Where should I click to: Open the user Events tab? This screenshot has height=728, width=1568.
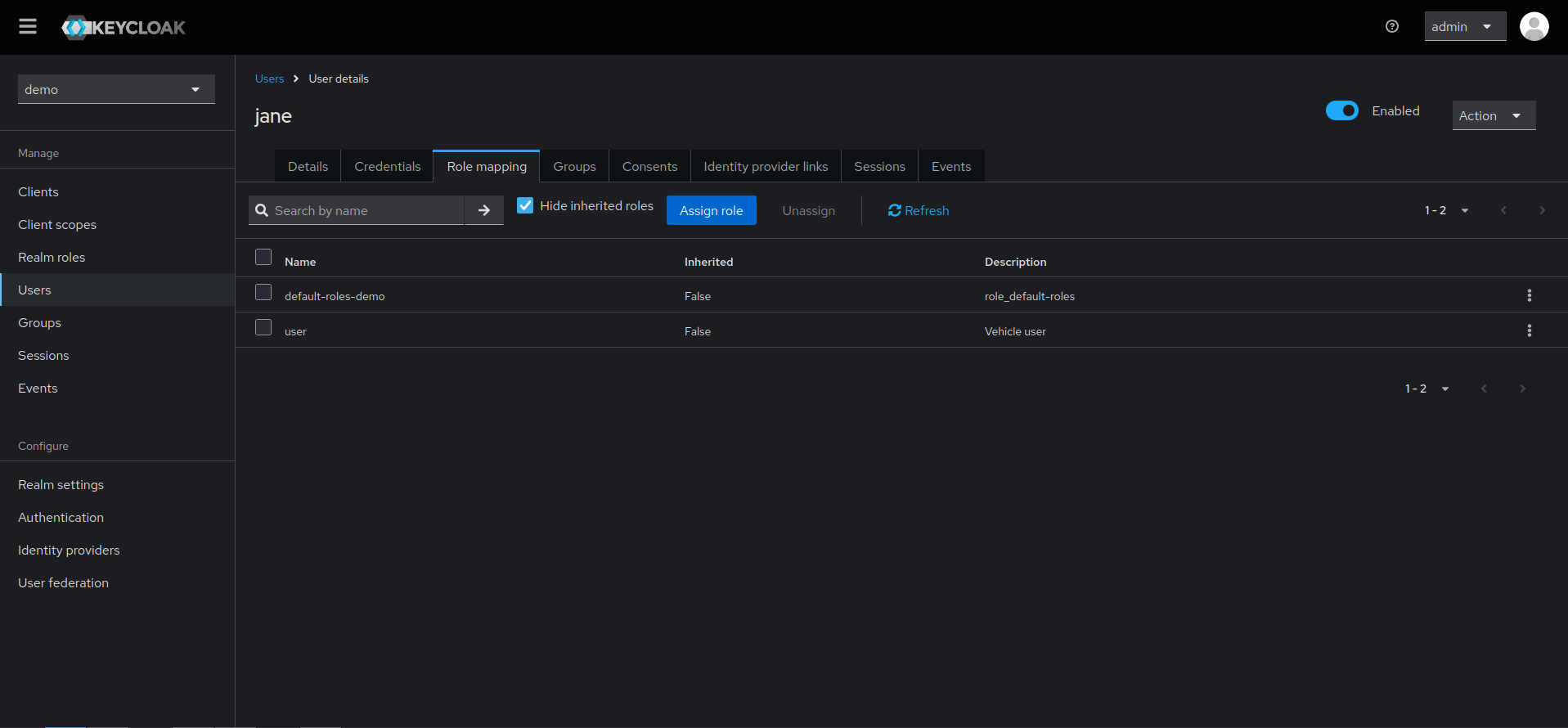coord(951,166)
